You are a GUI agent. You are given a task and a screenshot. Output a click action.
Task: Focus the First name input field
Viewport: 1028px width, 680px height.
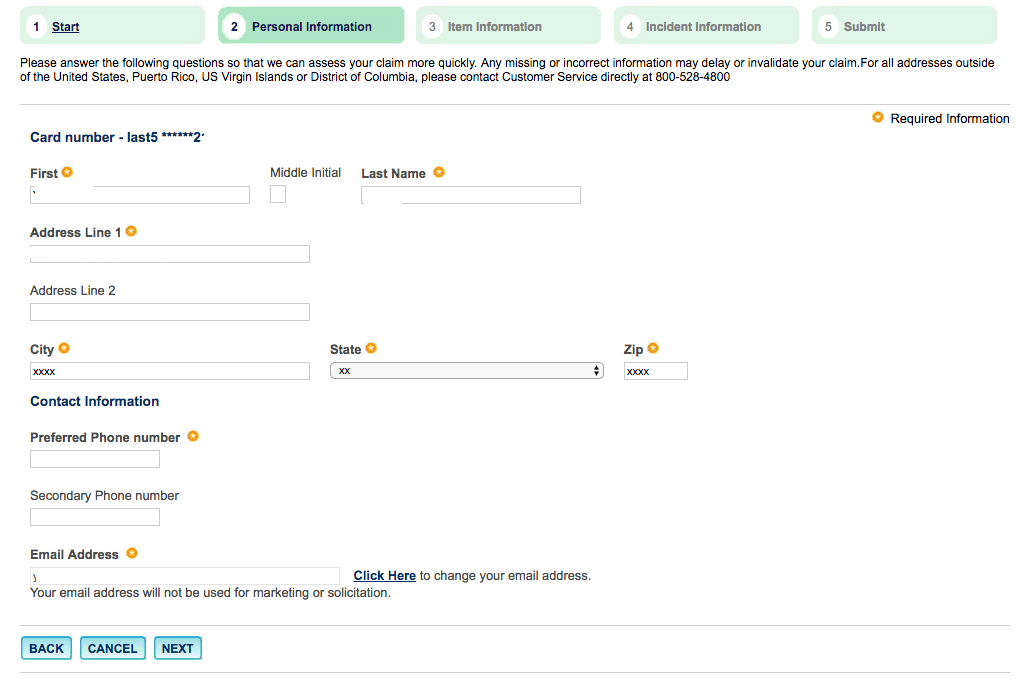(x=140, y=195)
